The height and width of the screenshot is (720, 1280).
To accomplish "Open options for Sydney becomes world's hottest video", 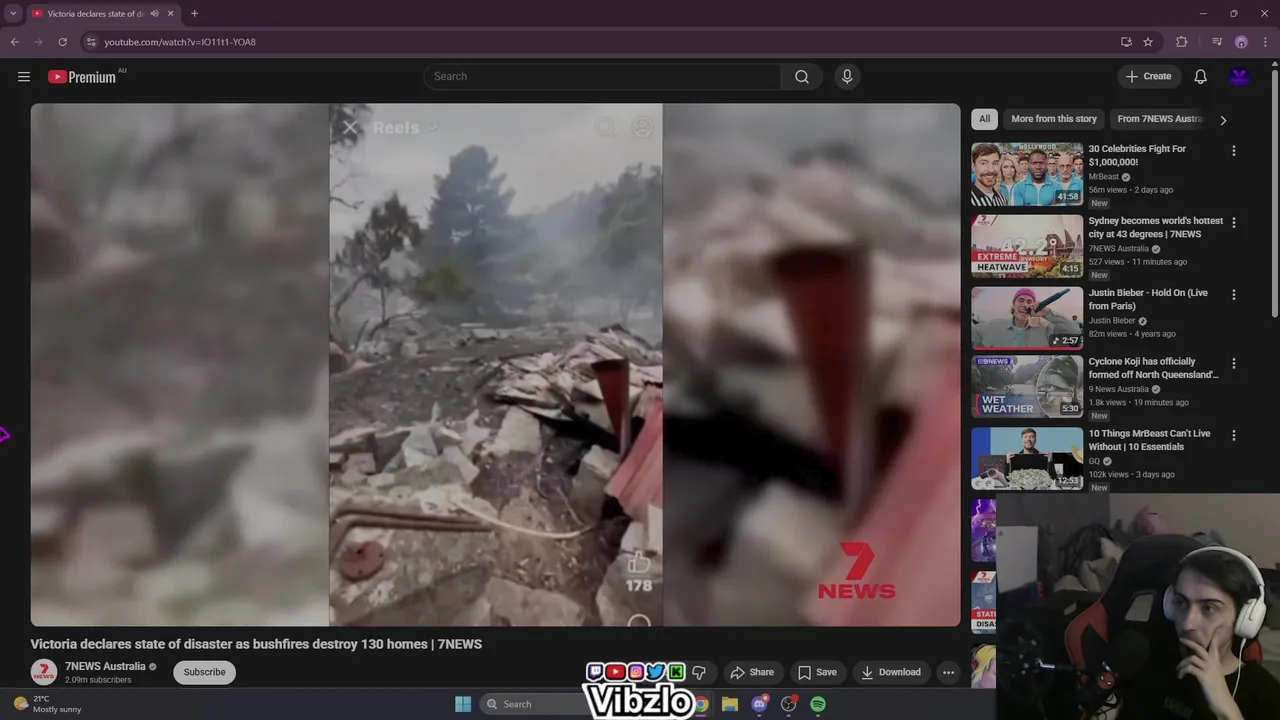I will pos(1233,223).
